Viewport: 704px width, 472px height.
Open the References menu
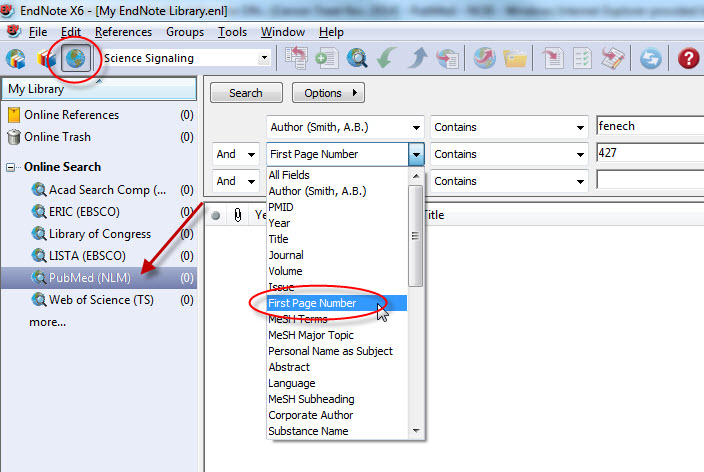(x=123, y=32)
